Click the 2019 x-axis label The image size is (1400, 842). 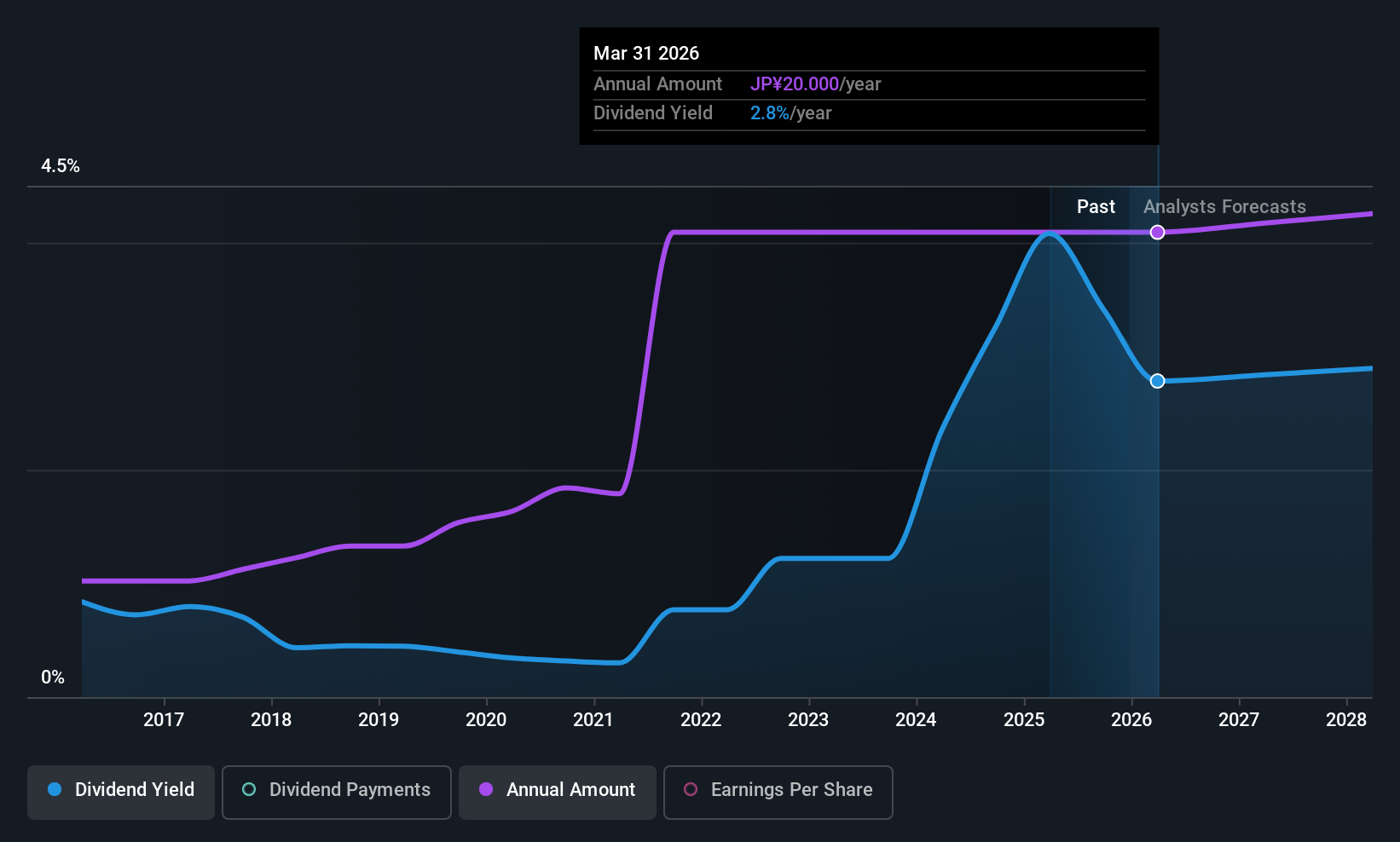379,720
